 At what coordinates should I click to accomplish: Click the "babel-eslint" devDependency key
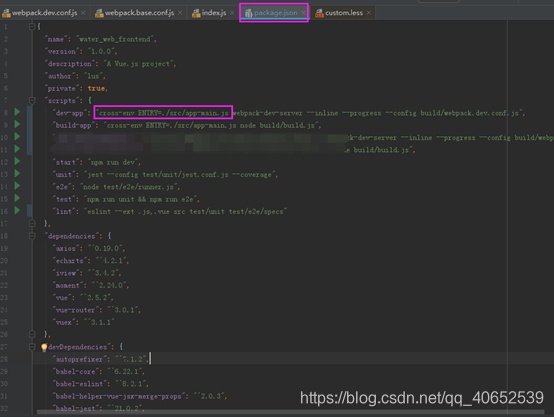click(79, 384)
